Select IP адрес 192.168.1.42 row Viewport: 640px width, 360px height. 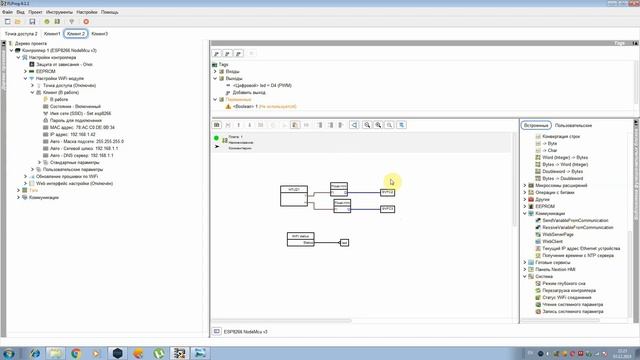tap(73, 134)
